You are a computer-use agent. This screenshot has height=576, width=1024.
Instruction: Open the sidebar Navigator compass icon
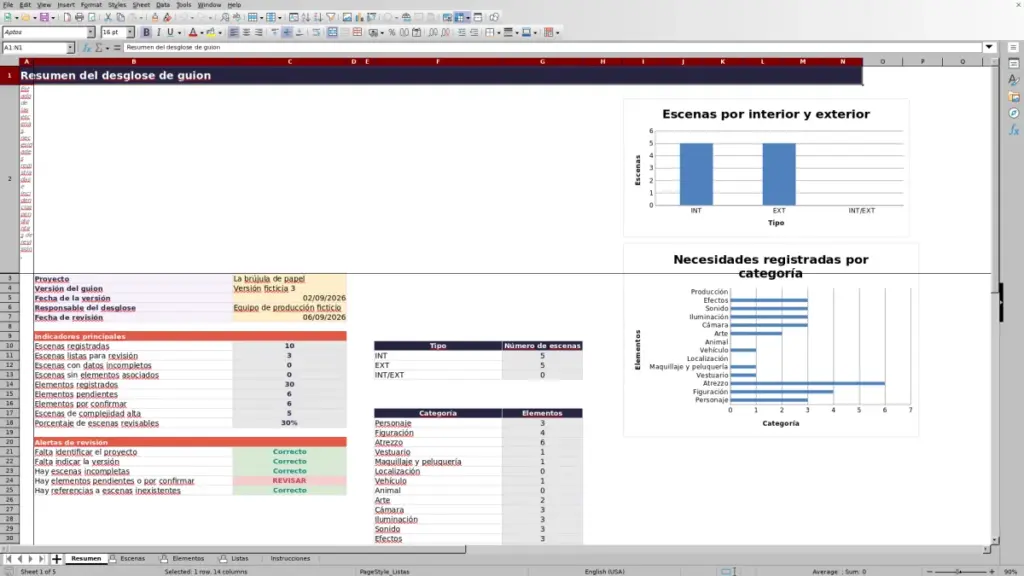click(1014, 114)
